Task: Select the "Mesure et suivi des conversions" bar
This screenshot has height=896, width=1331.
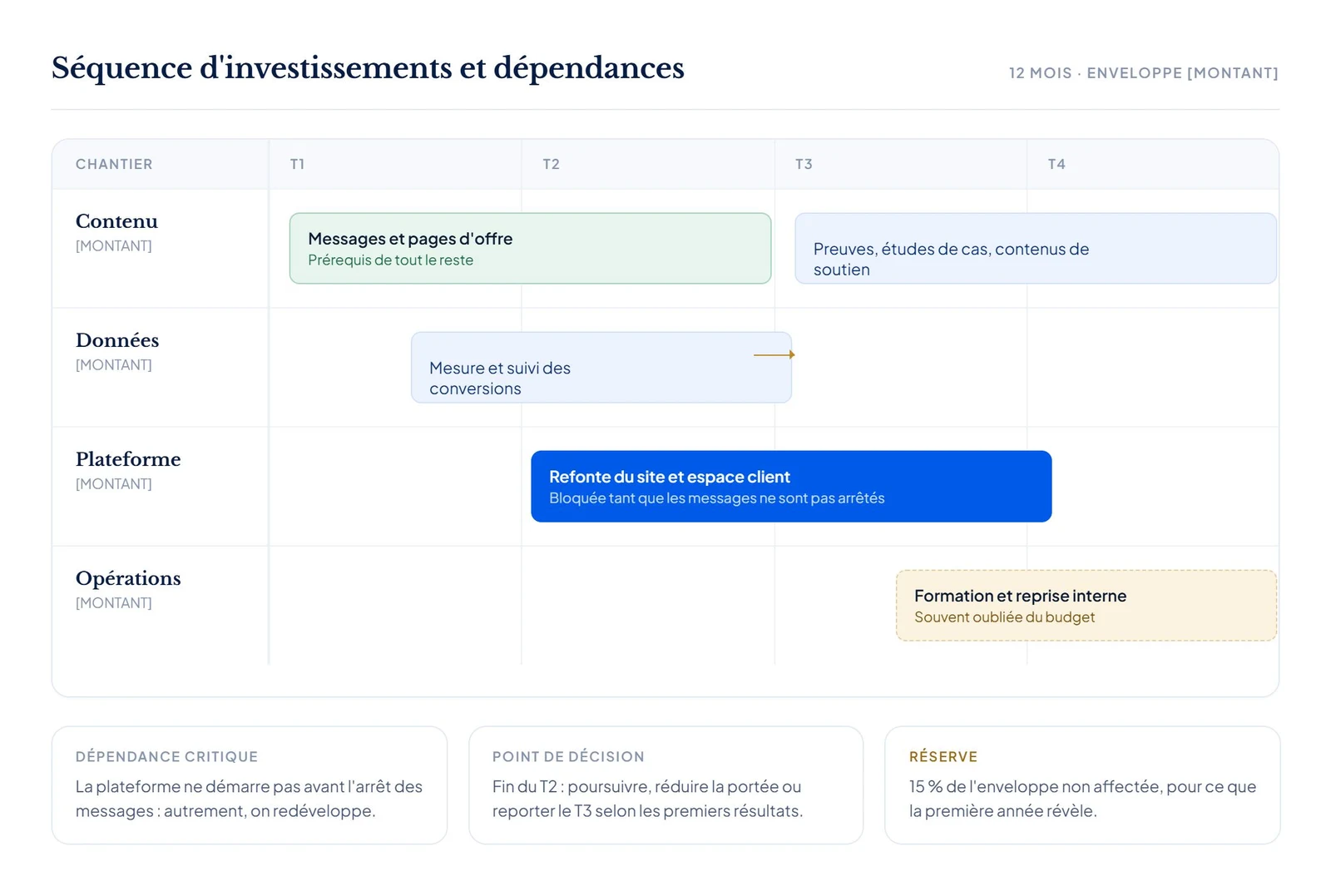Action: tap(601, 368)
